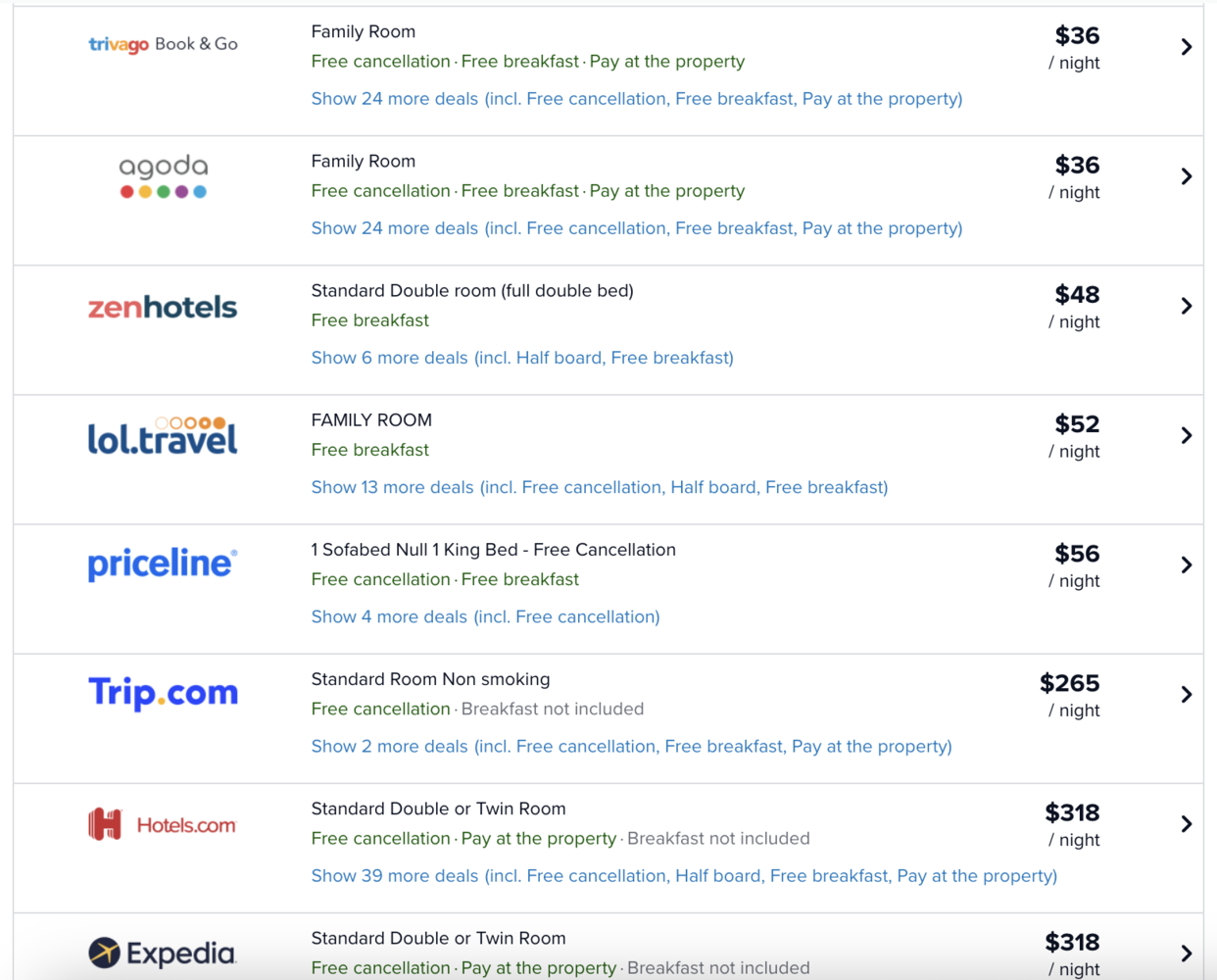Click the priceline logo
The height and width of the screenshot is (980, 1217).
[163, 563]
